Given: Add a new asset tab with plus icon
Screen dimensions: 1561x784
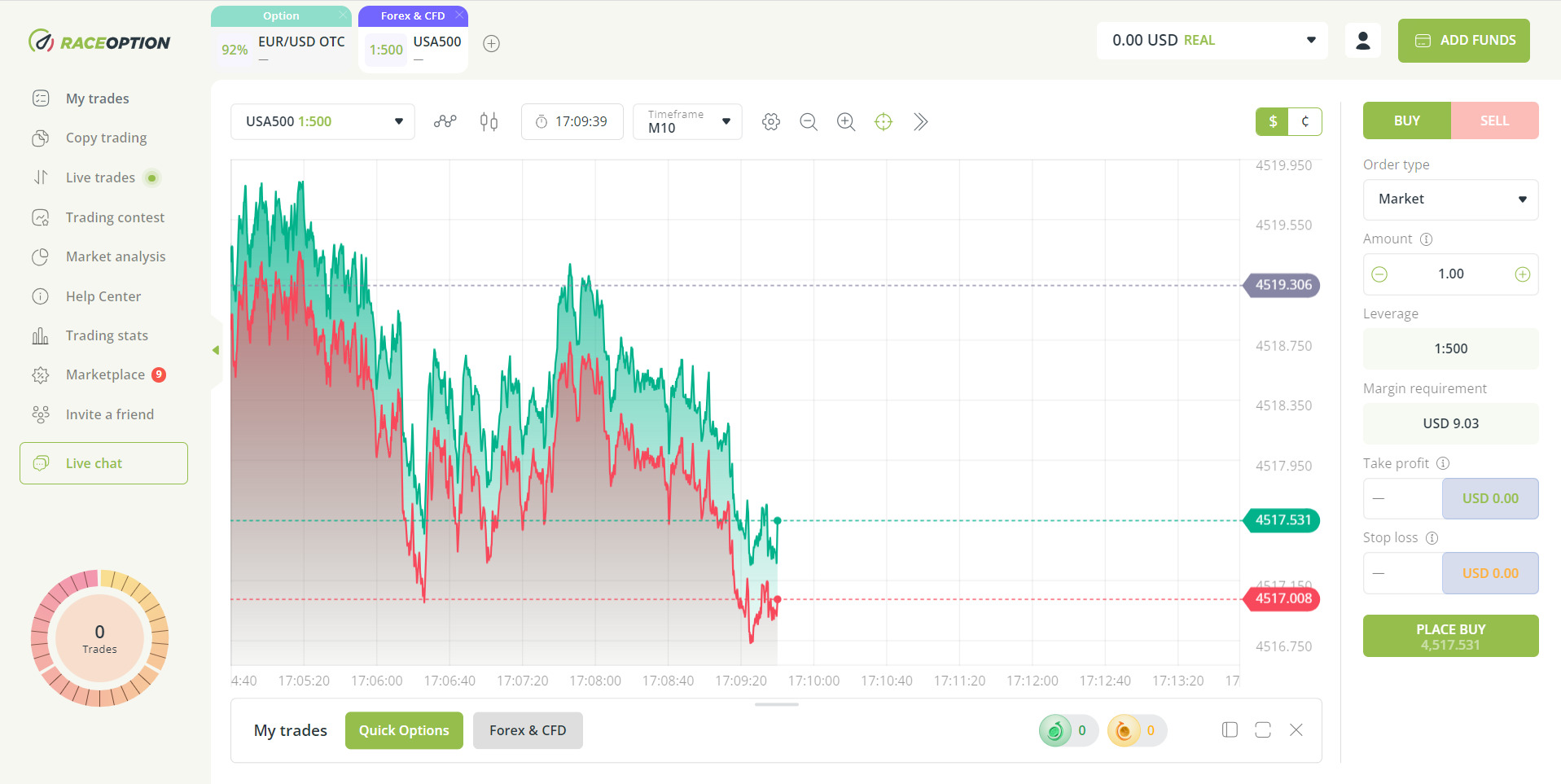Looking at the screenshot, I should click(x=491, y=44).
